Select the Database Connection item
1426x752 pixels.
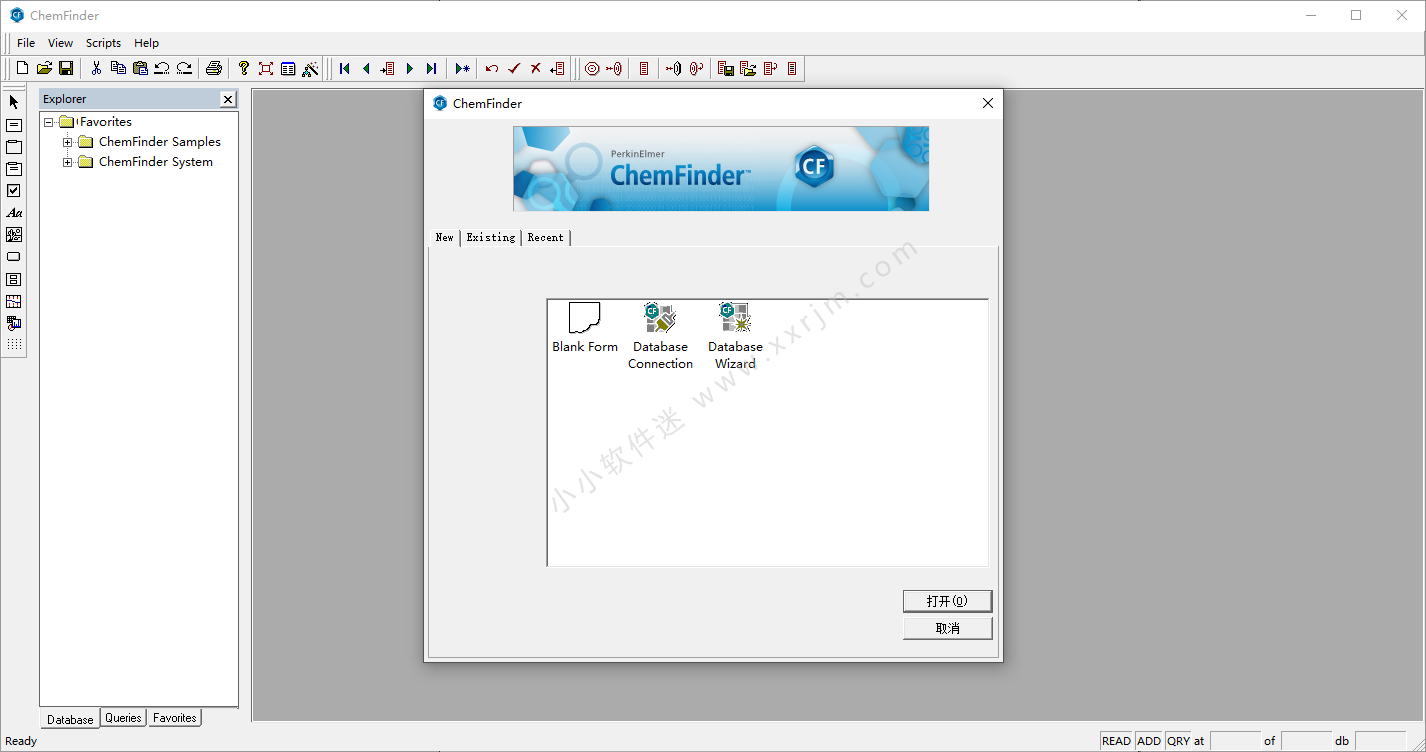tap(660, 337)
